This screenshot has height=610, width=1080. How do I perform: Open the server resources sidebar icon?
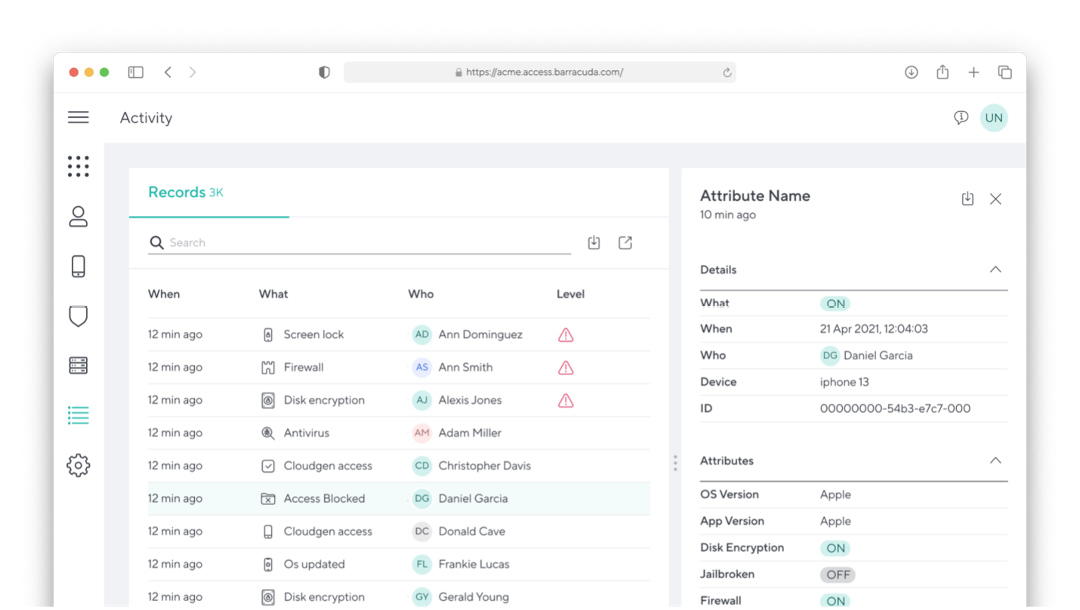tap(78, 365)
